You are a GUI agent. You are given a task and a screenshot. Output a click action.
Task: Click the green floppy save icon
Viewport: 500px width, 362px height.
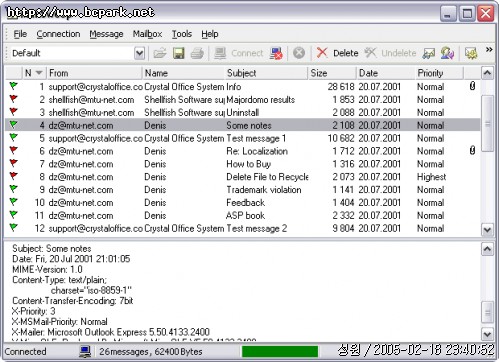coord(178,53)
